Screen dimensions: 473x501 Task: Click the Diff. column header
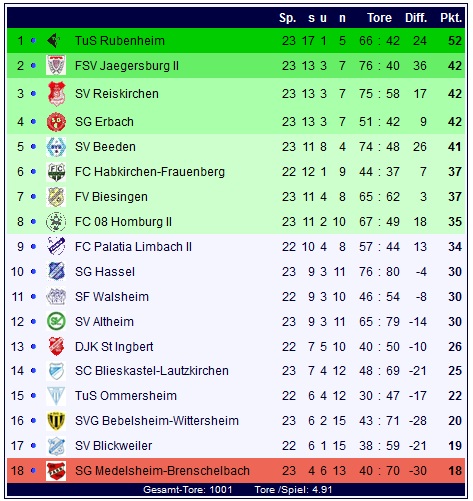(x=416, y=18)
